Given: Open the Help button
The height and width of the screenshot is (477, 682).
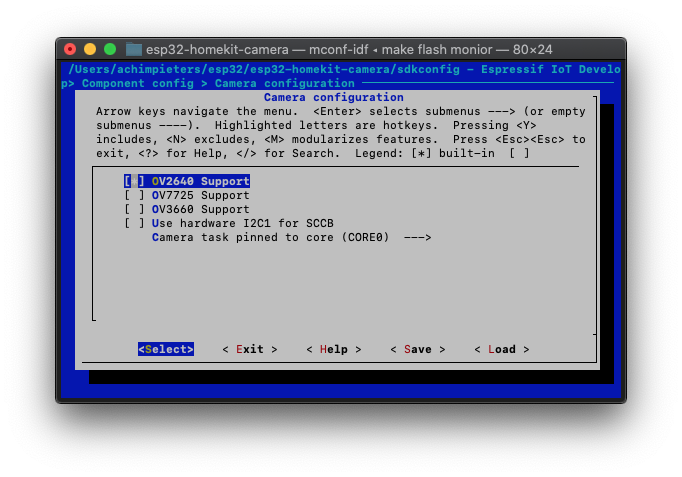Looking at the screenshot, I should click(334, 349).
